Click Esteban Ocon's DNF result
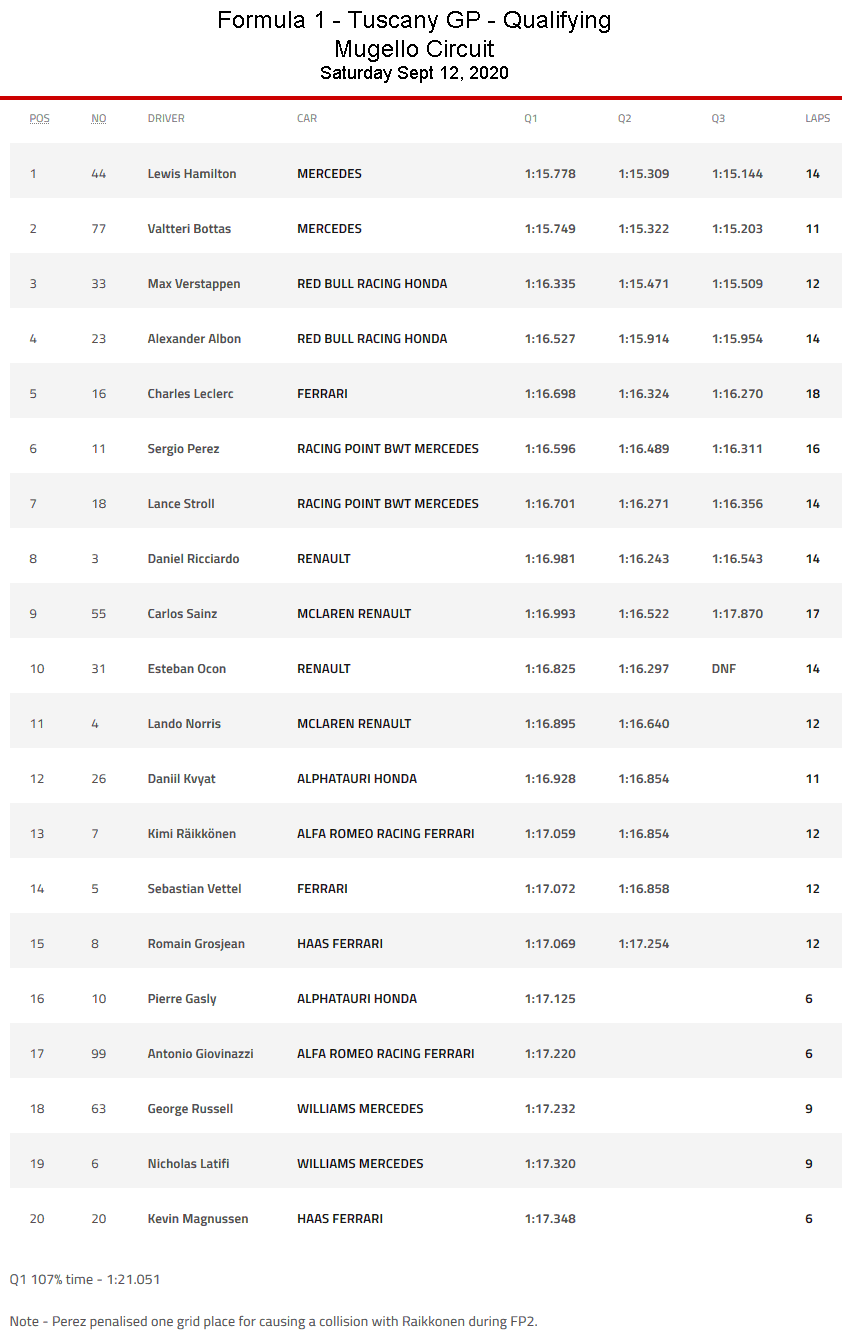 pos(723,669)
